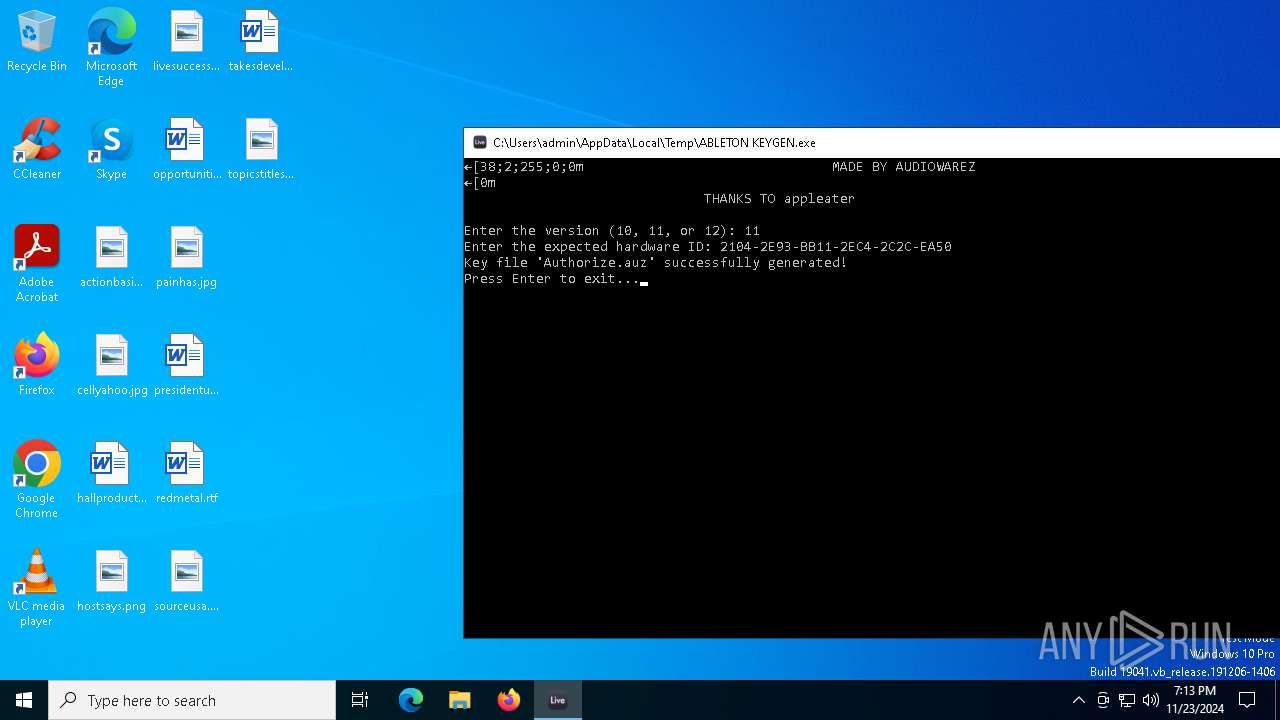Select painhas.jpg on the desktop
The image size is (1280, 720).
click(186, 258)
